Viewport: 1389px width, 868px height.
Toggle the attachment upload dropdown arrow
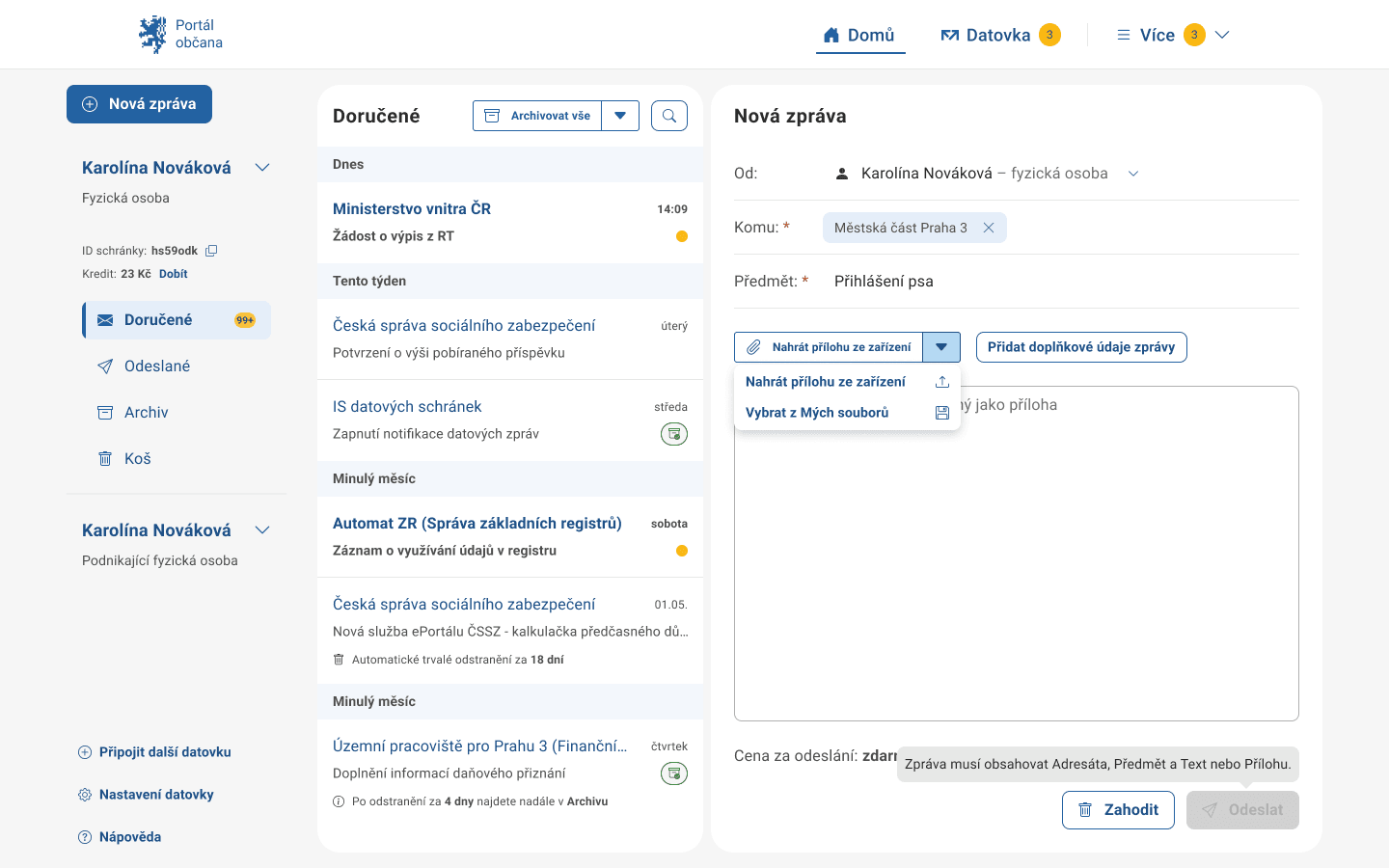[x=940, y=347]
